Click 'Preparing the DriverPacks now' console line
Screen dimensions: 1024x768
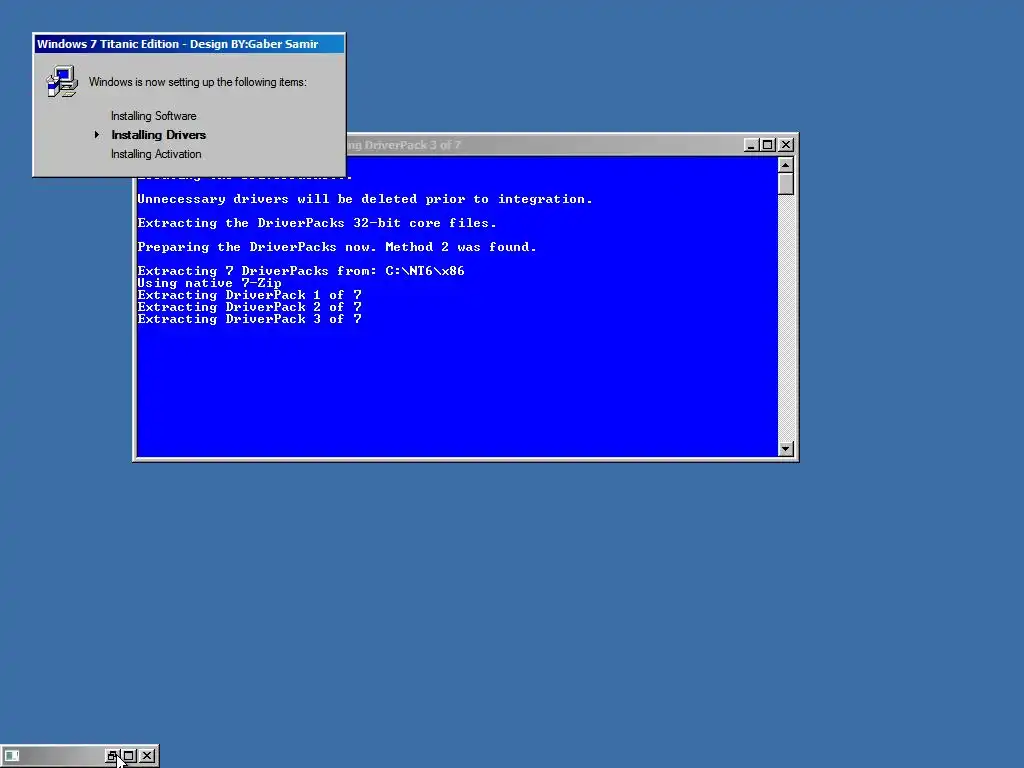pos(337,247)
